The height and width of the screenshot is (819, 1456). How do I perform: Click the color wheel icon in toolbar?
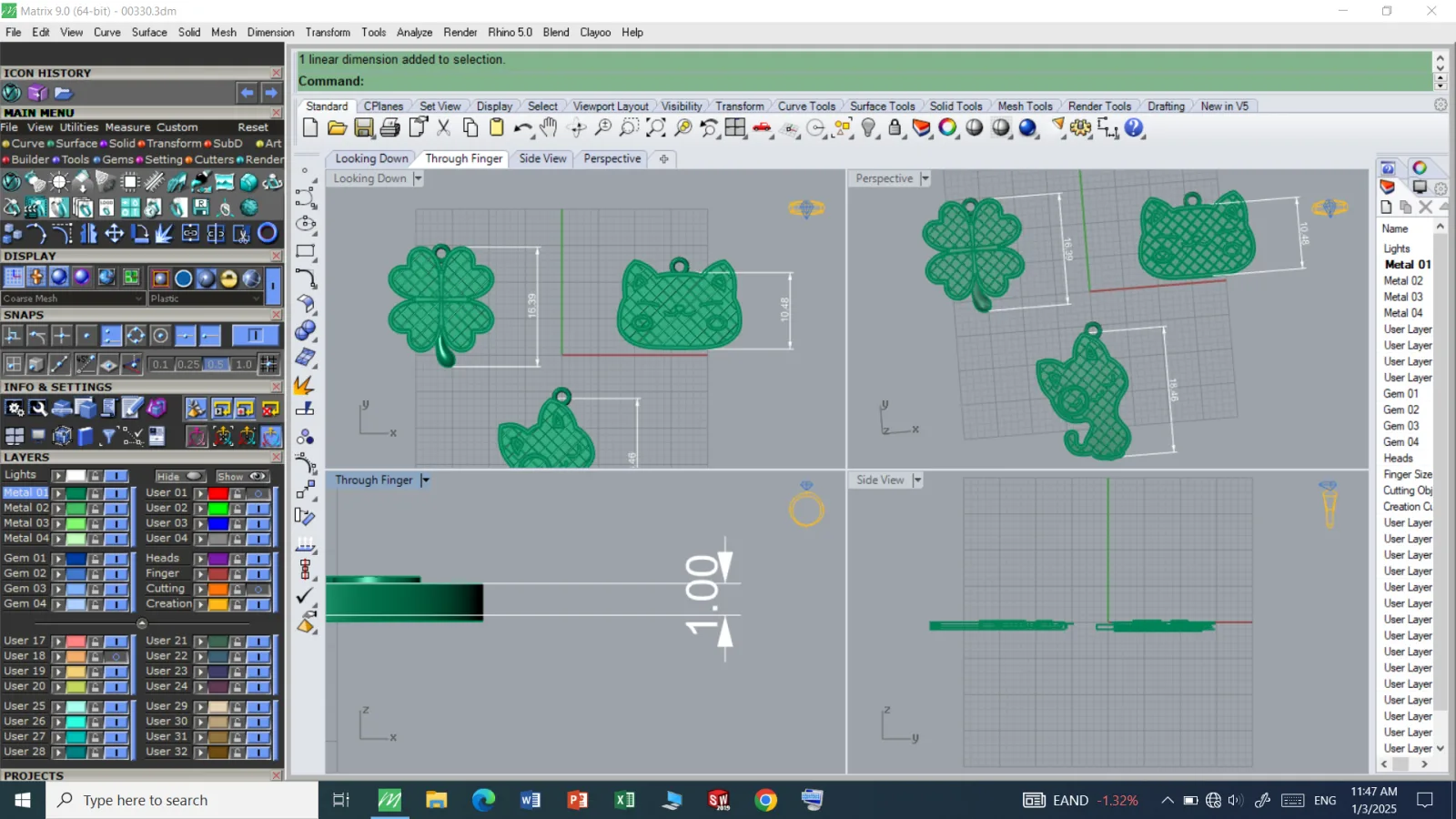pos(948,128)
